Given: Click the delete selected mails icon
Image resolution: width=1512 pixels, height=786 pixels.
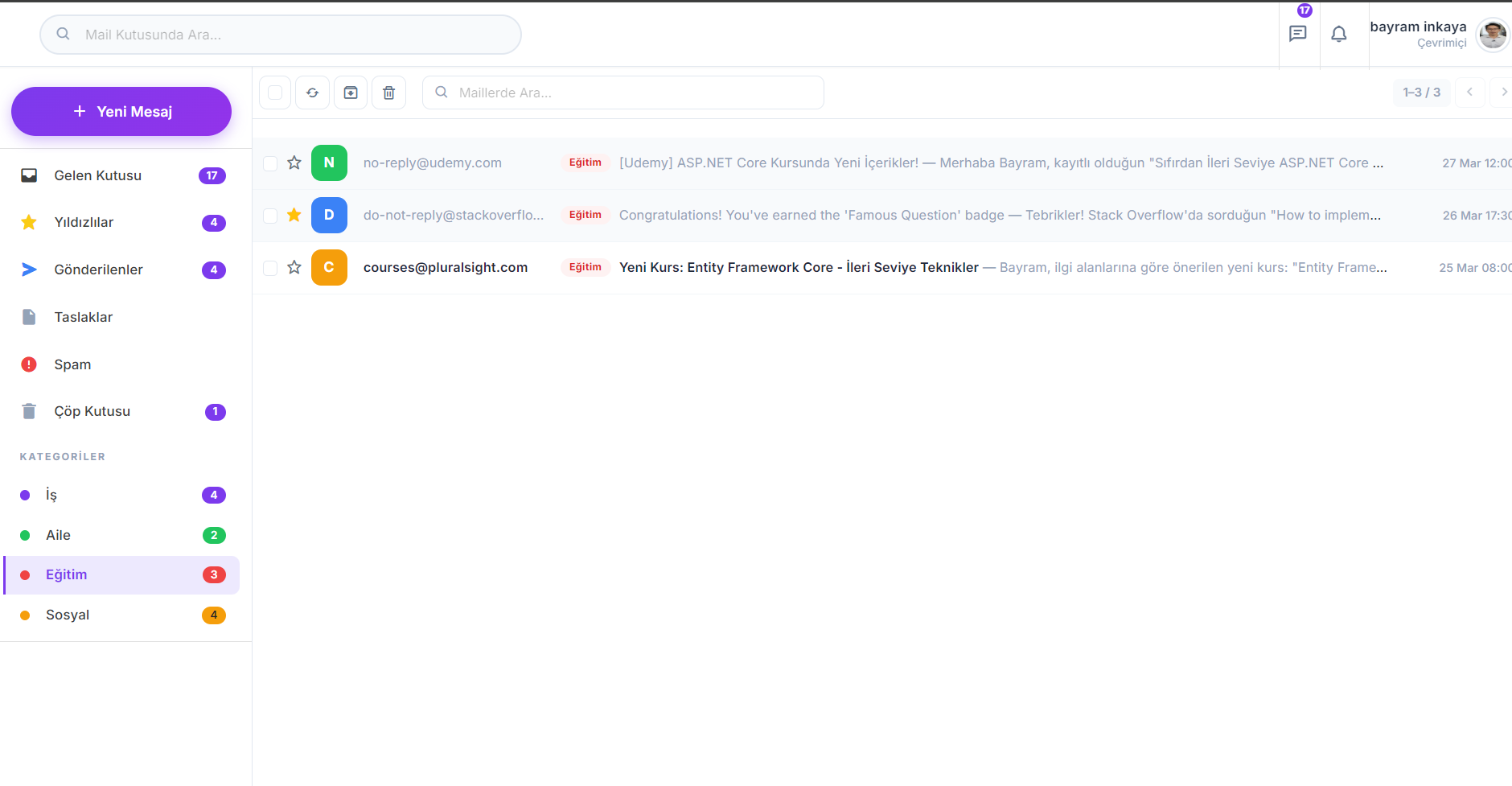Looking at the screenshot, I should [388, 93].
